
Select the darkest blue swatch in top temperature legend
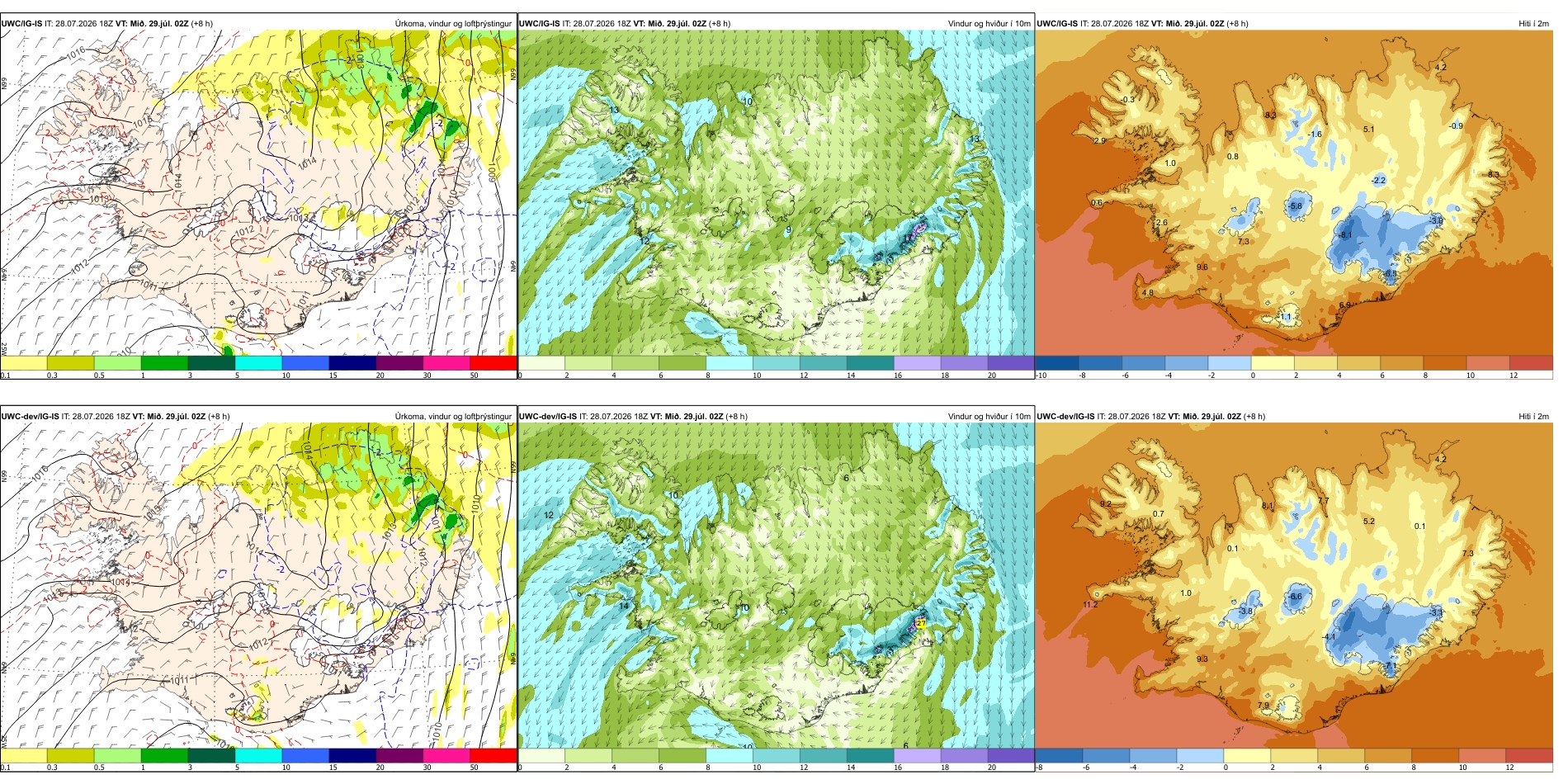1057,363
